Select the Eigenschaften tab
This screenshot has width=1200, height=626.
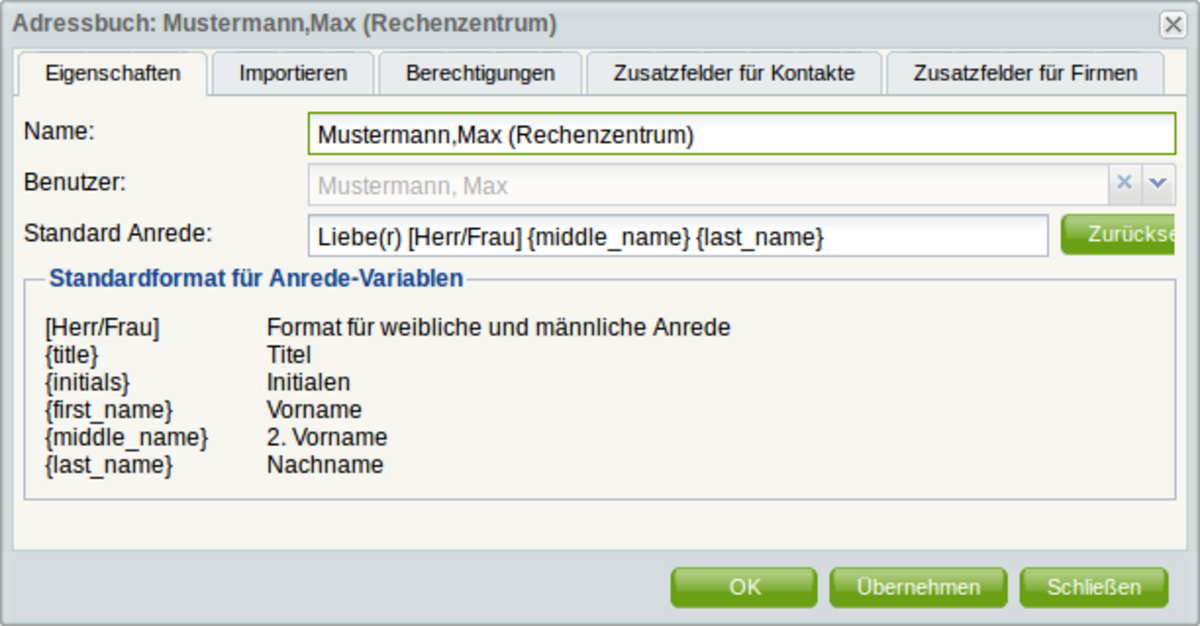pos(113,73)
